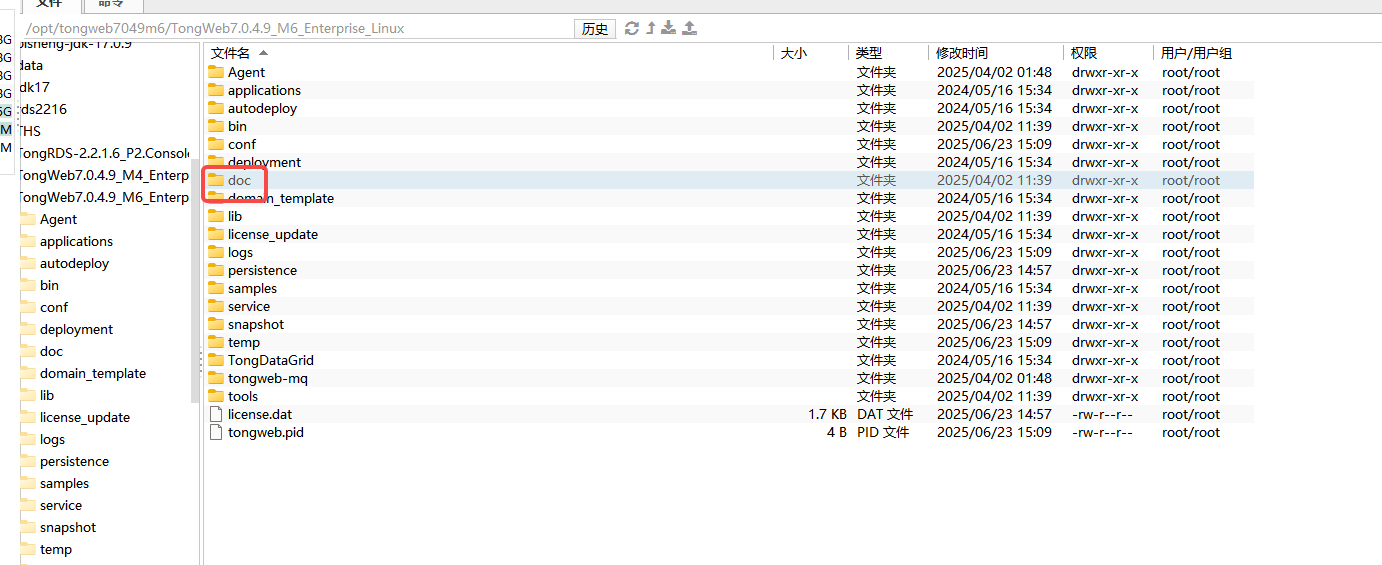Select tongweb.pid file icon
This screenshot has width=1382, height=565.
pos(216,432)
